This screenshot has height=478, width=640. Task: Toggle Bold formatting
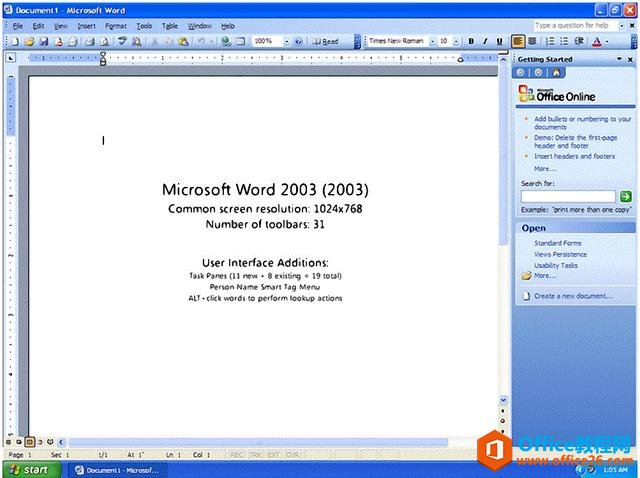(x=471, y=41)
